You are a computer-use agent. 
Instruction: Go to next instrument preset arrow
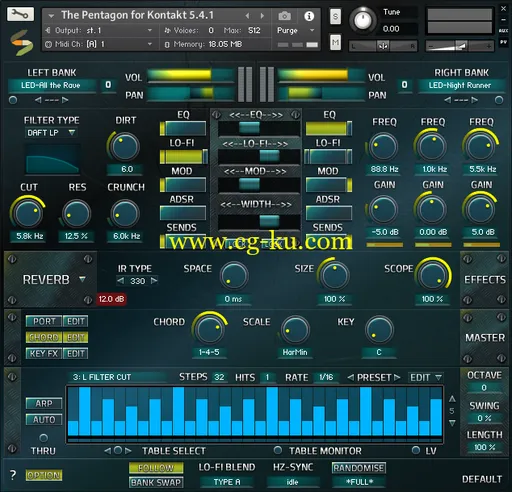click(x=262, y=15)
